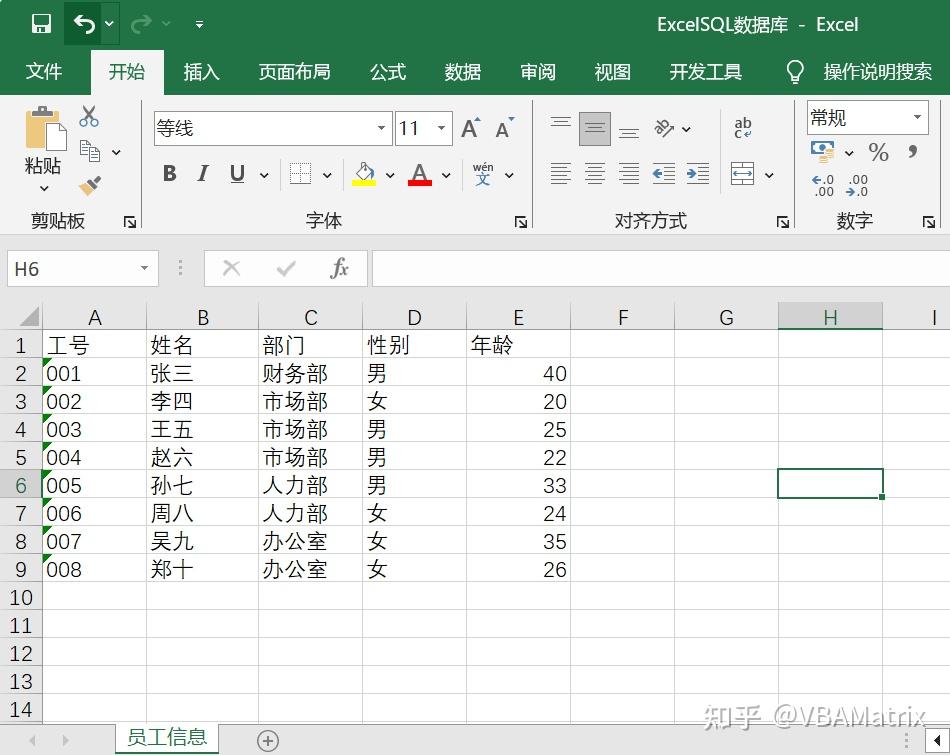Click the Name Box showing H6
The height and width of the screenshot is (755, 950).
point(83,268)
